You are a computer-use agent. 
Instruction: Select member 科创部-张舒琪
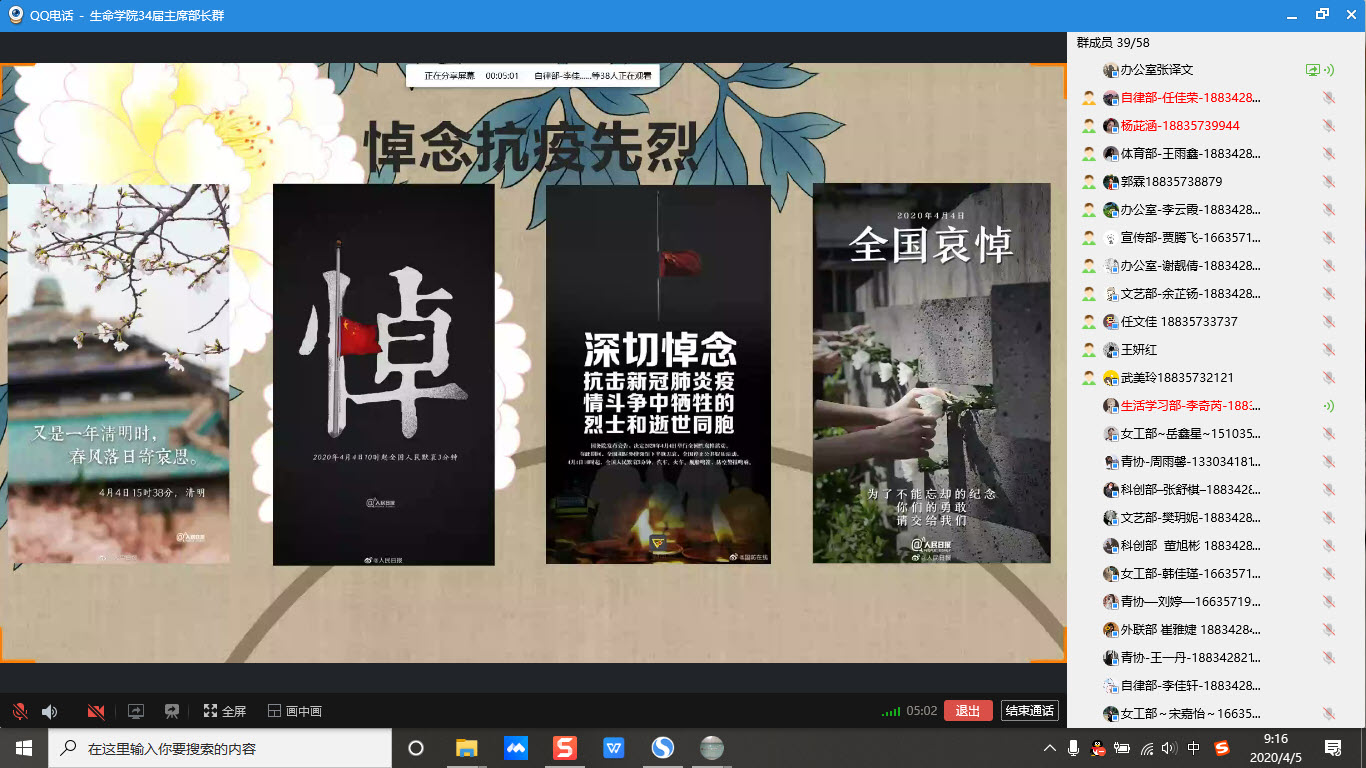[1190, 490]
